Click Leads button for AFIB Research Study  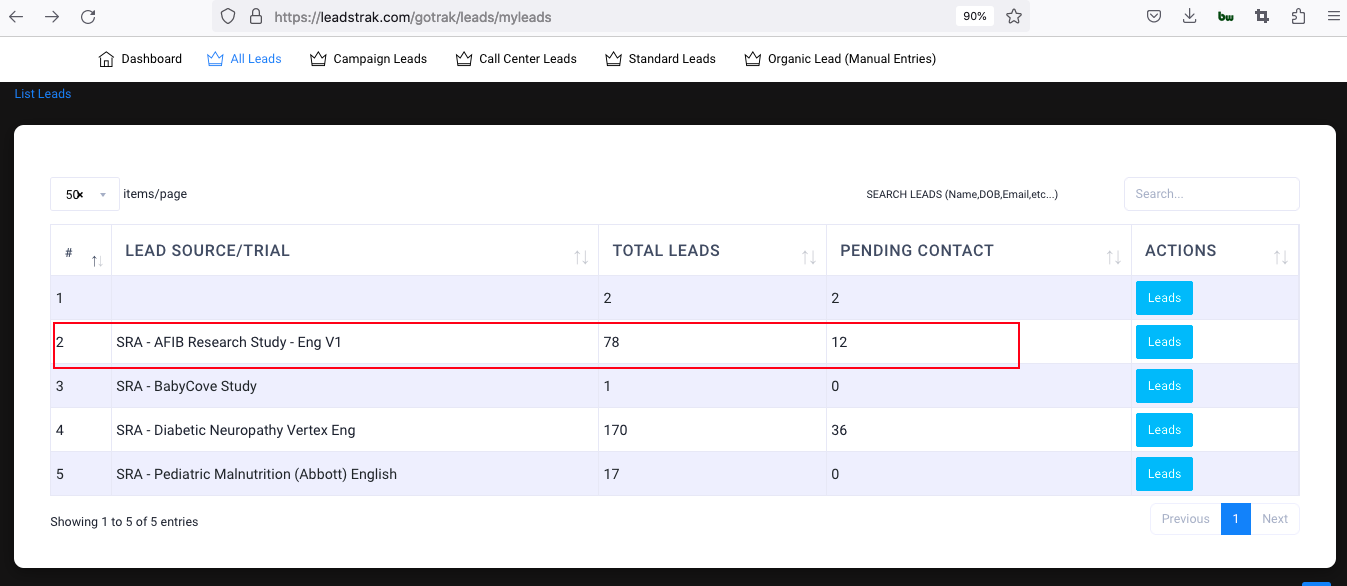click(x=1164, y=342)
